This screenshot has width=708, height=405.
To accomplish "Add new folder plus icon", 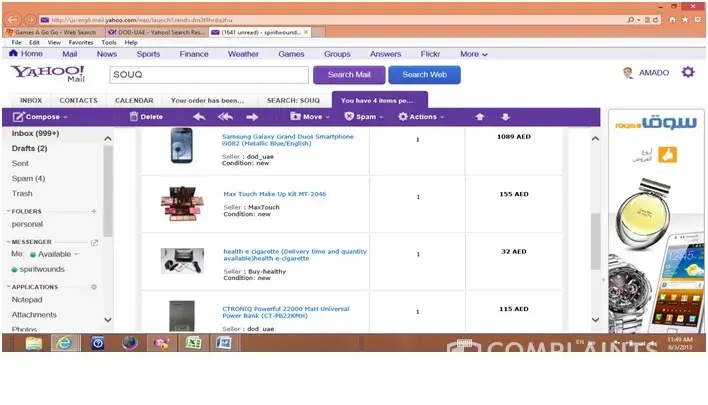I will pos(94,211).
